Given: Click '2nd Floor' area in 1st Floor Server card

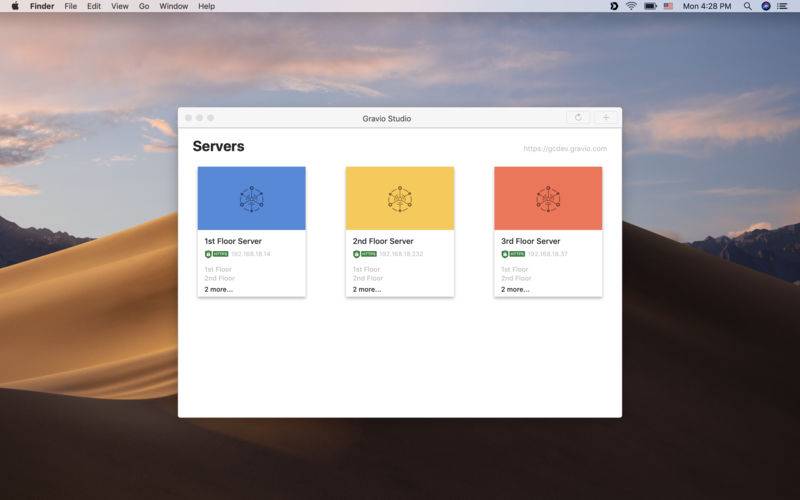Looking at the screenshot, I should (219, 278).
